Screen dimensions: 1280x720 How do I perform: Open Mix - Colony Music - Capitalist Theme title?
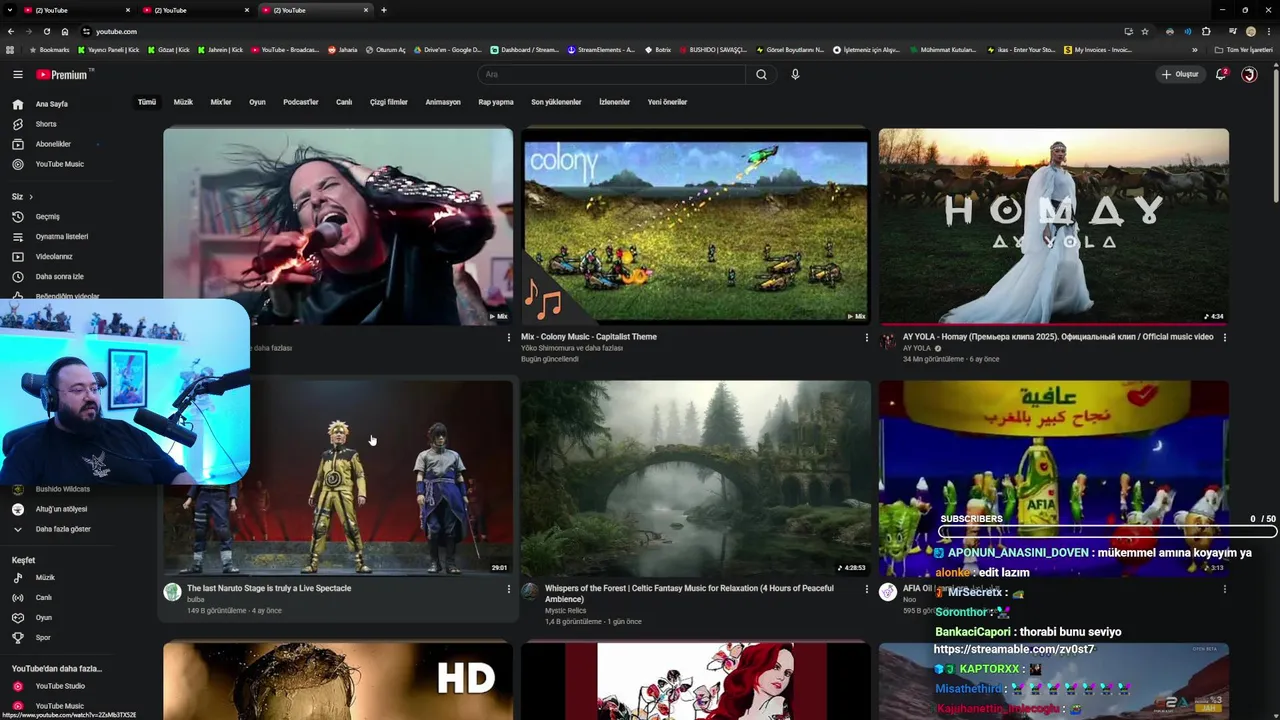[589, 337]
